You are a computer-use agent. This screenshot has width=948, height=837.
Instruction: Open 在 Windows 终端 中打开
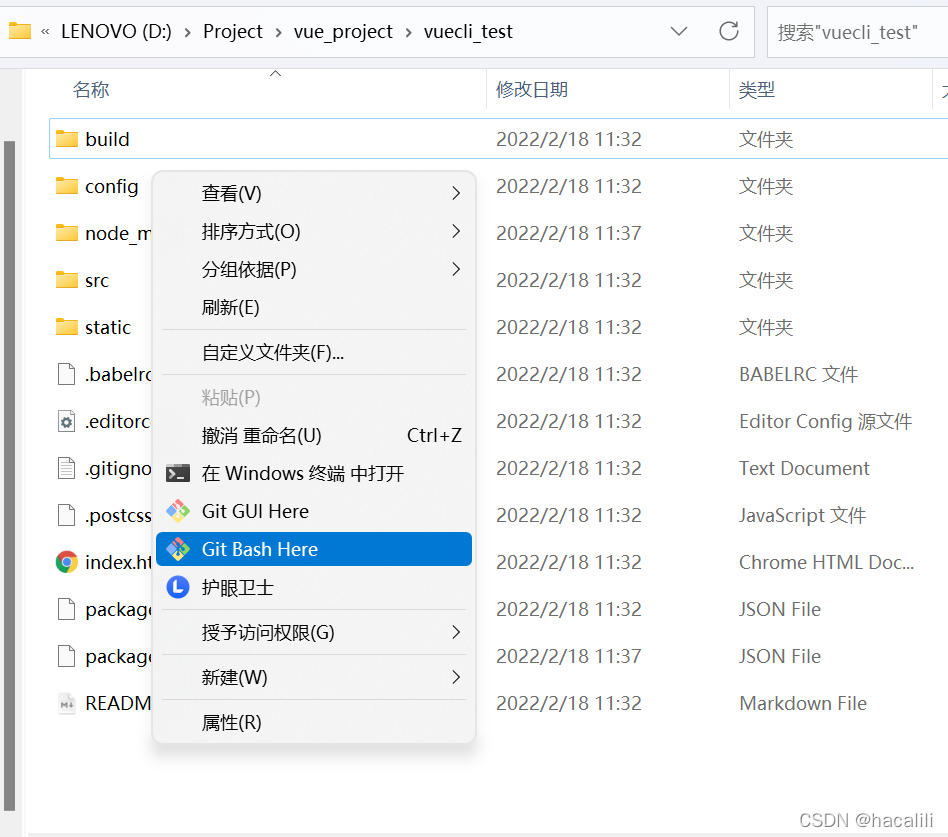tap(314, 474)
